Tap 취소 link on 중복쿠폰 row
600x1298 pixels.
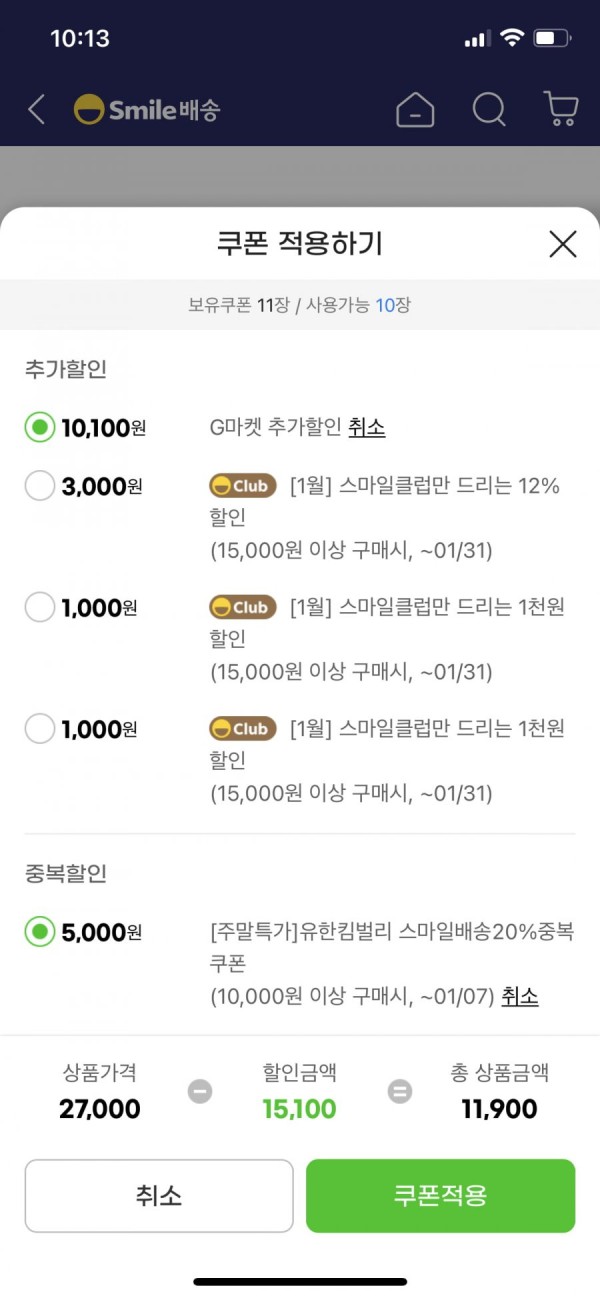tap(520, 997)
